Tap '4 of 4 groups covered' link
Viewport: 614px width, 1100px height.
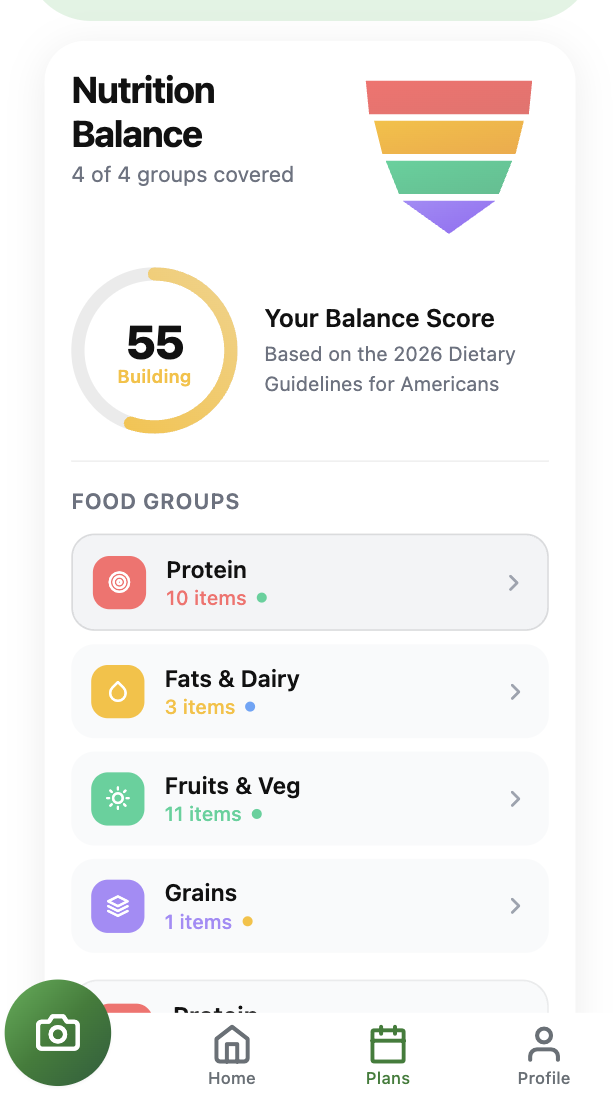click(183, 175)
